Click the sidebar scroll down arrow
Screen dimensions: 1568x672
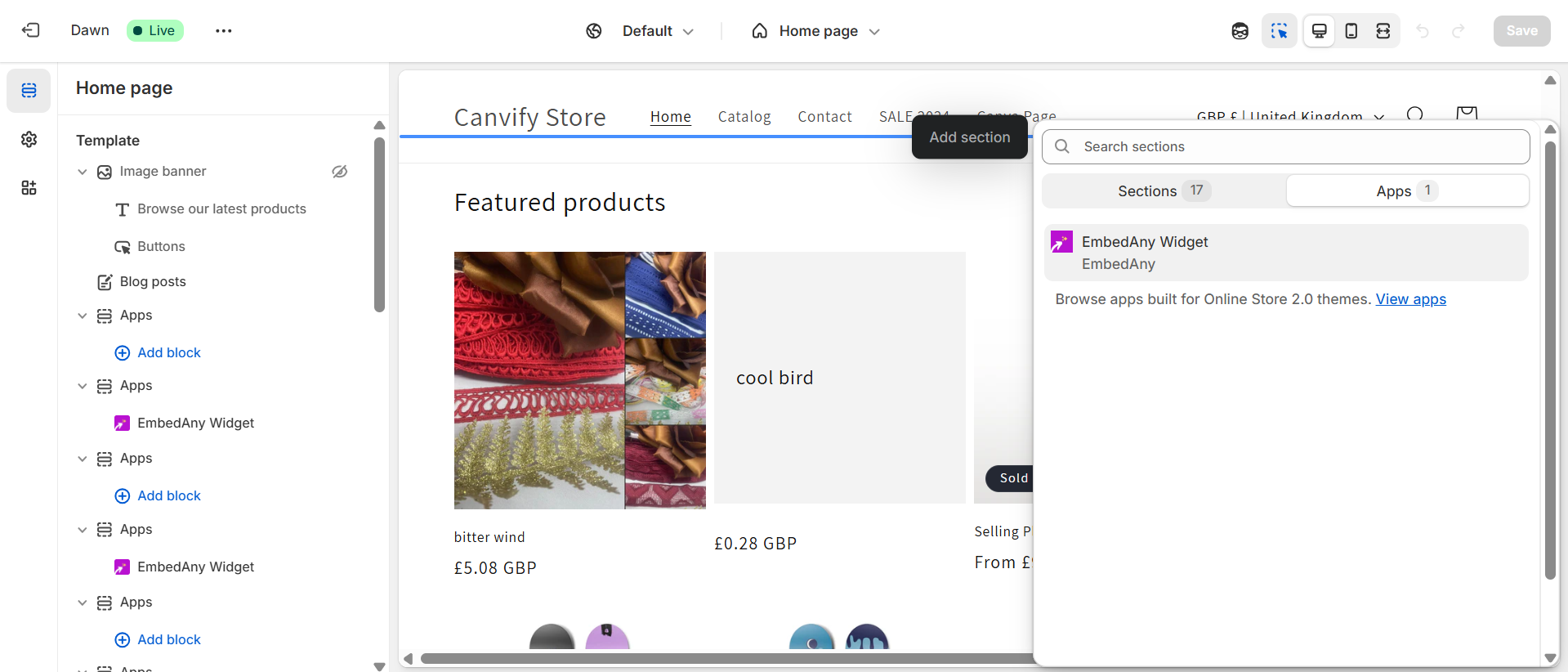point(379,666)
